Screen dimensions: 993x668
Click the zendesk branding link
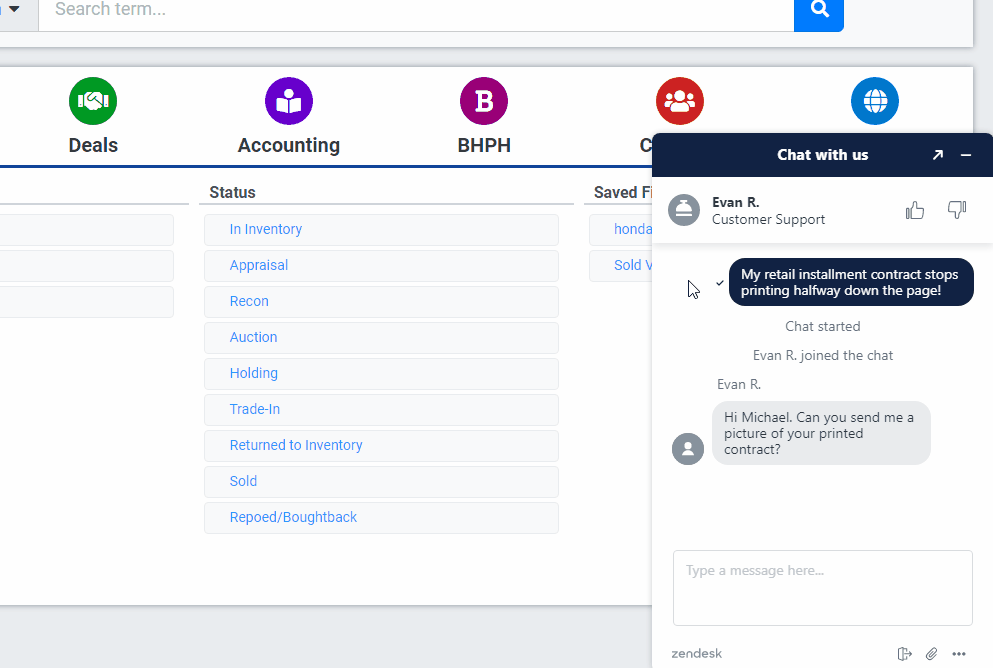click(x=696, y=653)
